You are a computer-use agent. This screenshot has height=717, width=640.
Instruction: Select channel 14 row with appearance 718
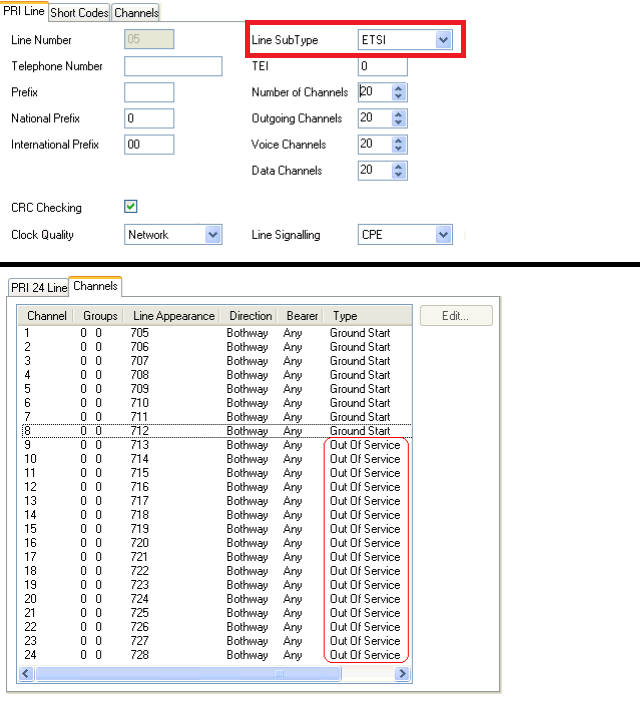[x=215, y=515]
